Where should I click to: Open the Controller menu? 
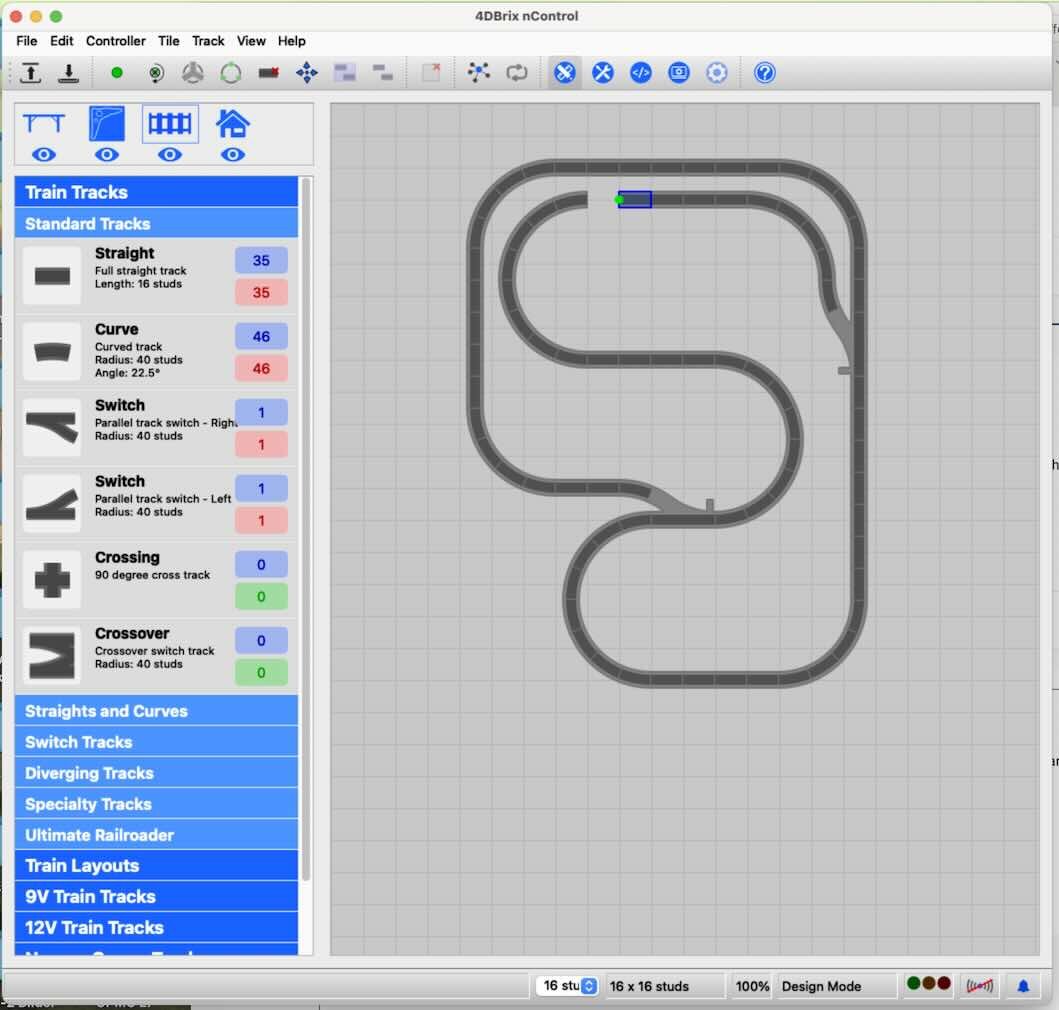click(x=116, y=41)
